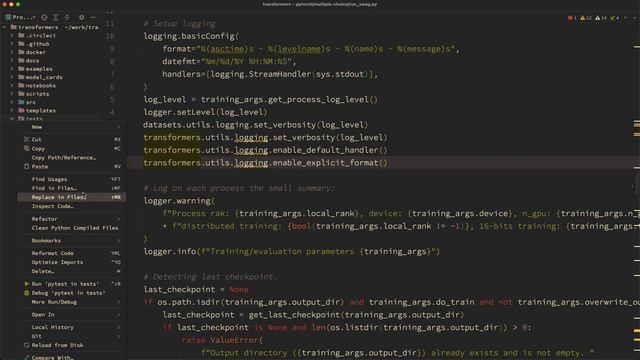Select the notebooks folder icon
Screen dimensions: 640x360
pyautogui.click(x=21, y=86)
